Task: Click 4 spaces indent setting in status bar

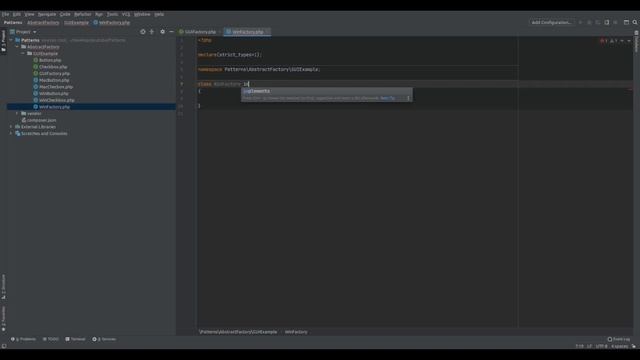Action: click(620, 347)
